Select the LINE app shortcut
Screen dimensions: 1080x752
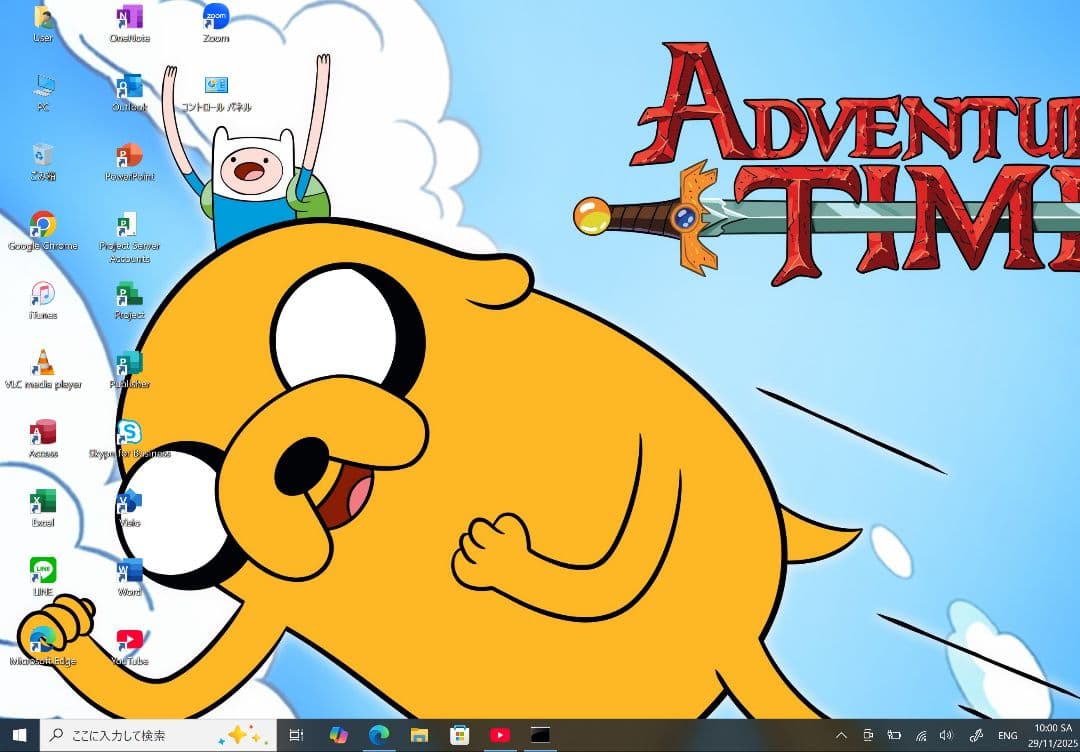tap(42, 570)
